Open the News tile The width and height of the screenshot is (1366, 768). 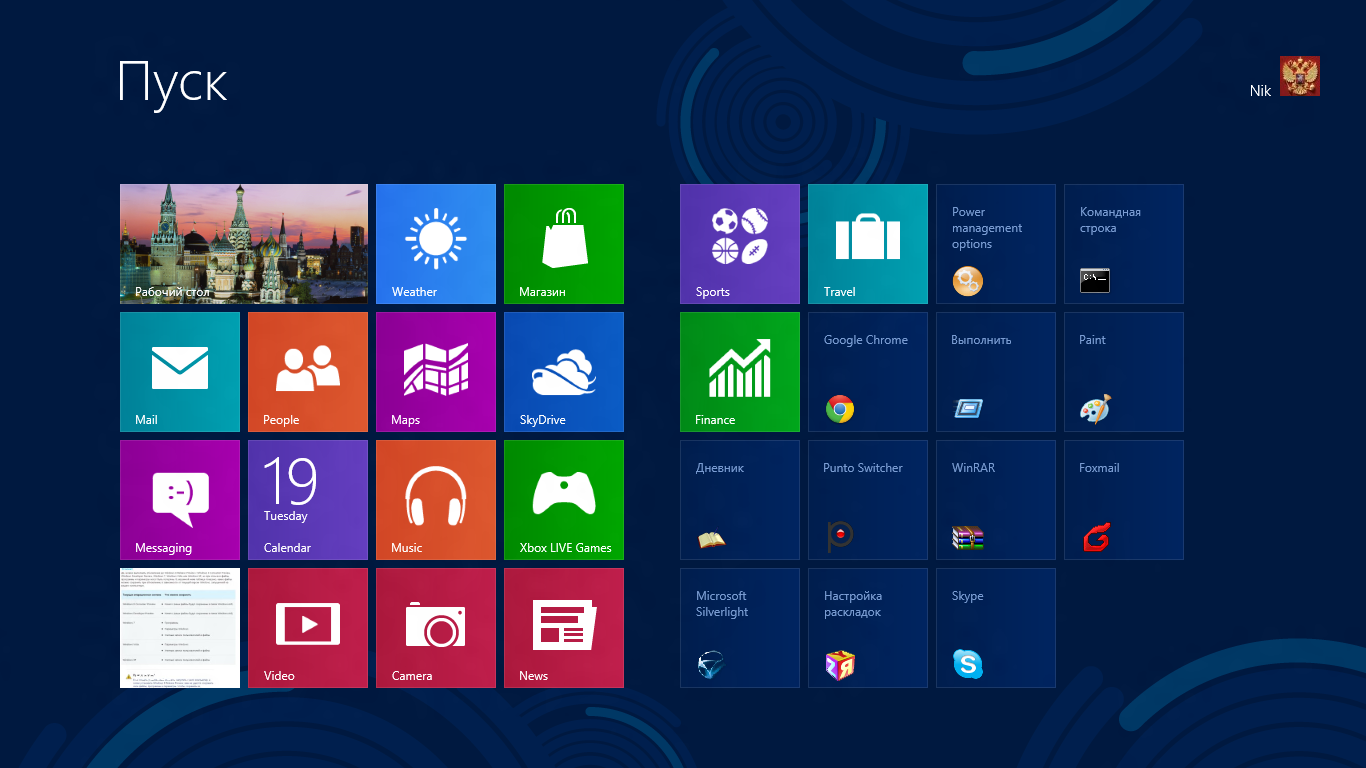(564, 628)
